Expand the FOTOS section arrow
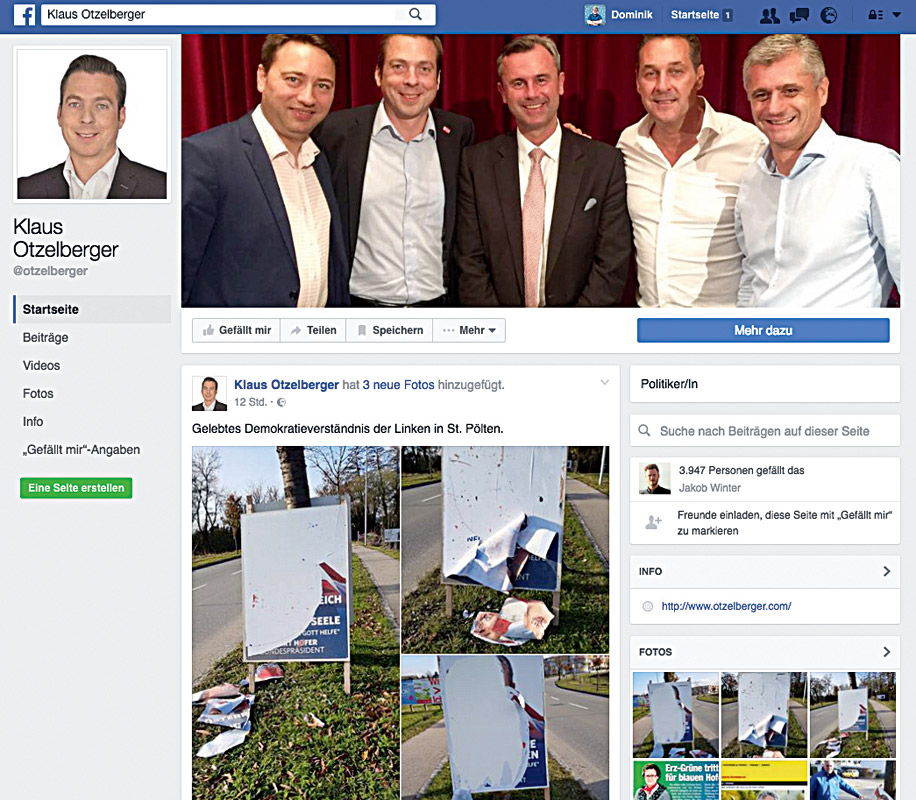The width and height of the screenshot is (916, 800). coord(886,652)
